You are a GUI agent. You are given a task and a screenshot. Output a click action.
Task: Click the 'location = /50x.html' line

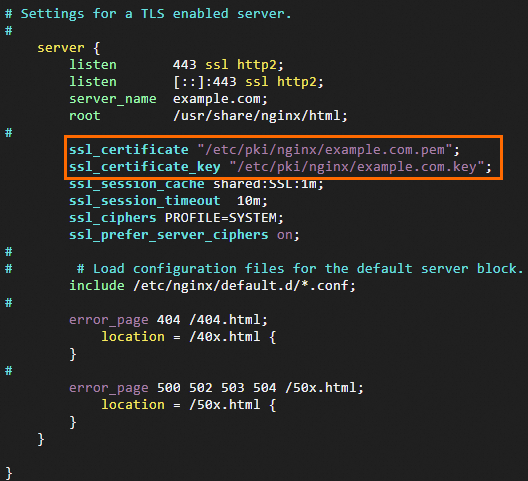pos(189,405)
